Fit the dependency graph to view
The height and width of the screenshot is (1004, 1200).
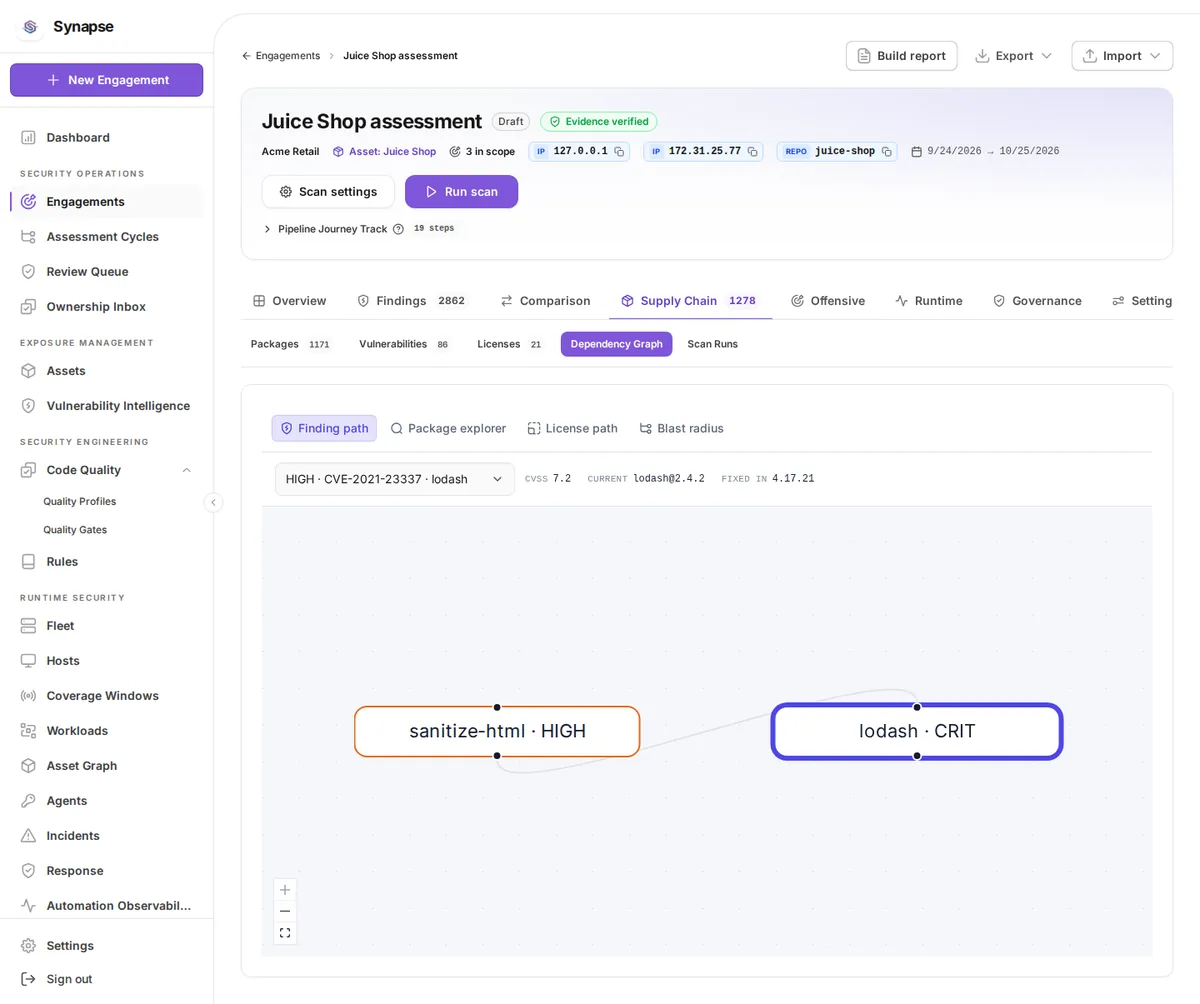click(x=285, y=933)
